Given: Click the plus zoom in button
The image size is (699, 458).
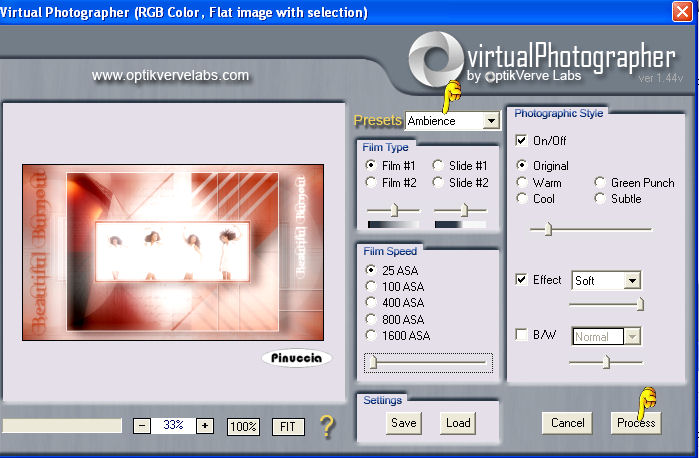Looking at the screenshot, I should coord(205,426).
